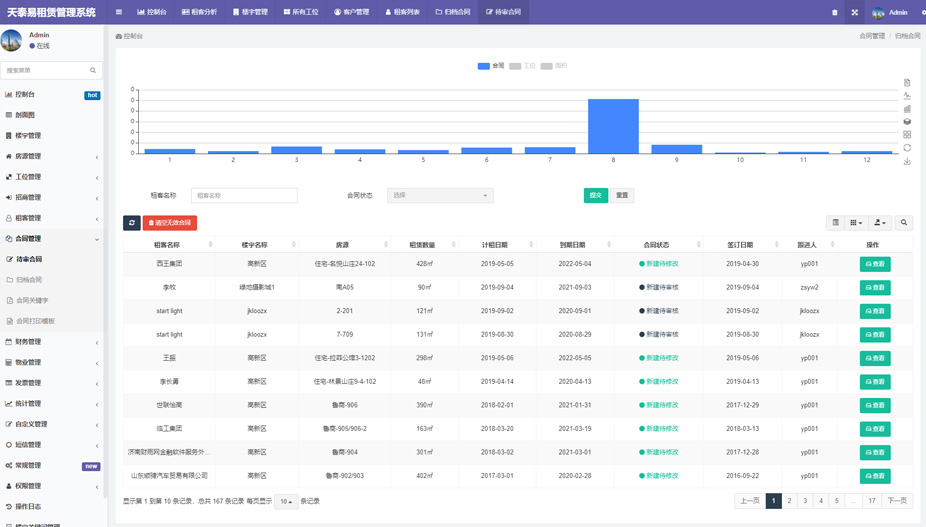Click the sidebar search magnifier icon
926x527 pixels.
pos(93,70)
